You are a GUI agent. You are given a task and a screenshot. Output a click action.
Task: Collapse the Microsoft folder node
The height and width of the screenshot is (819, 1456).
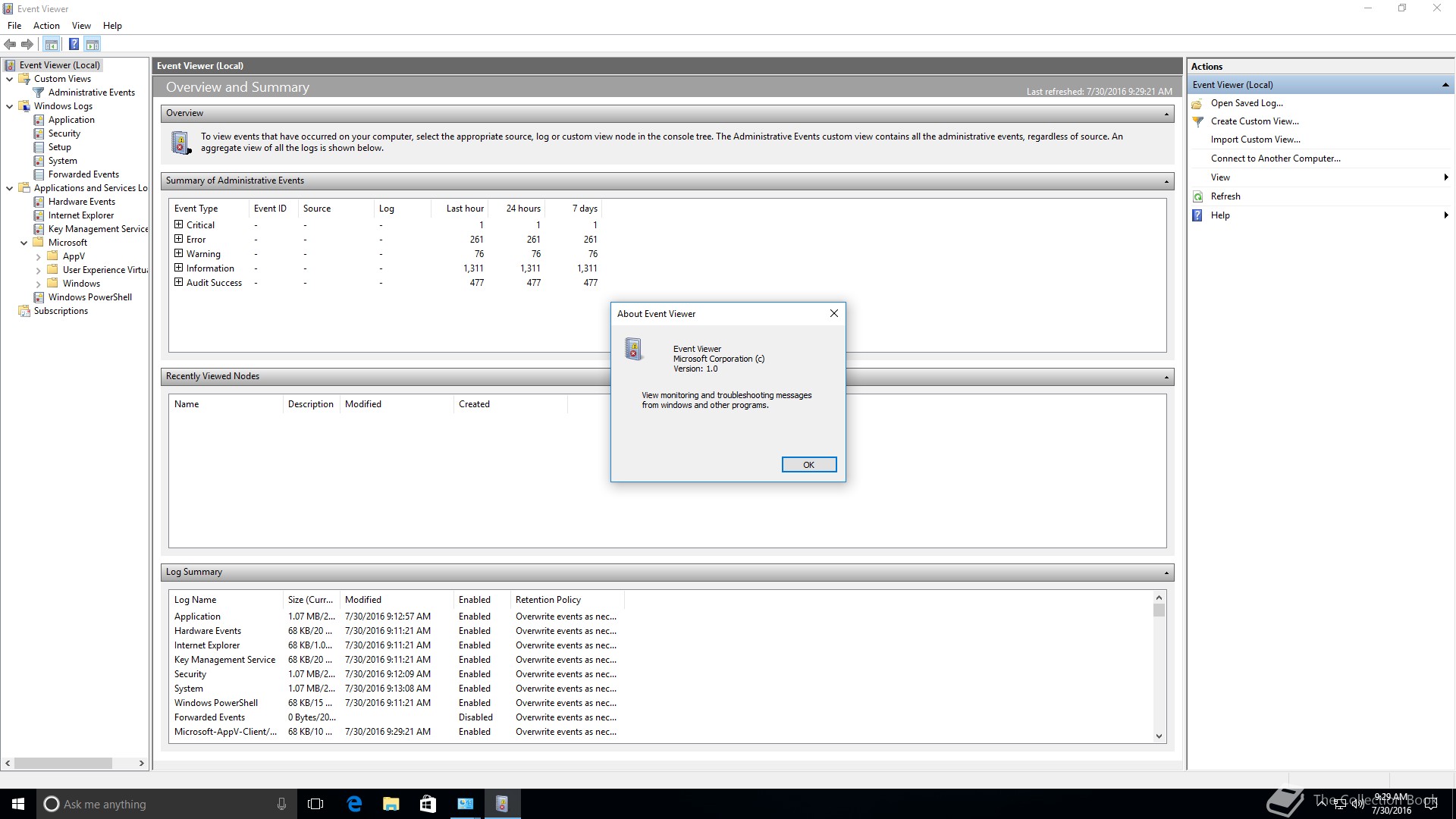pos(24,243)
